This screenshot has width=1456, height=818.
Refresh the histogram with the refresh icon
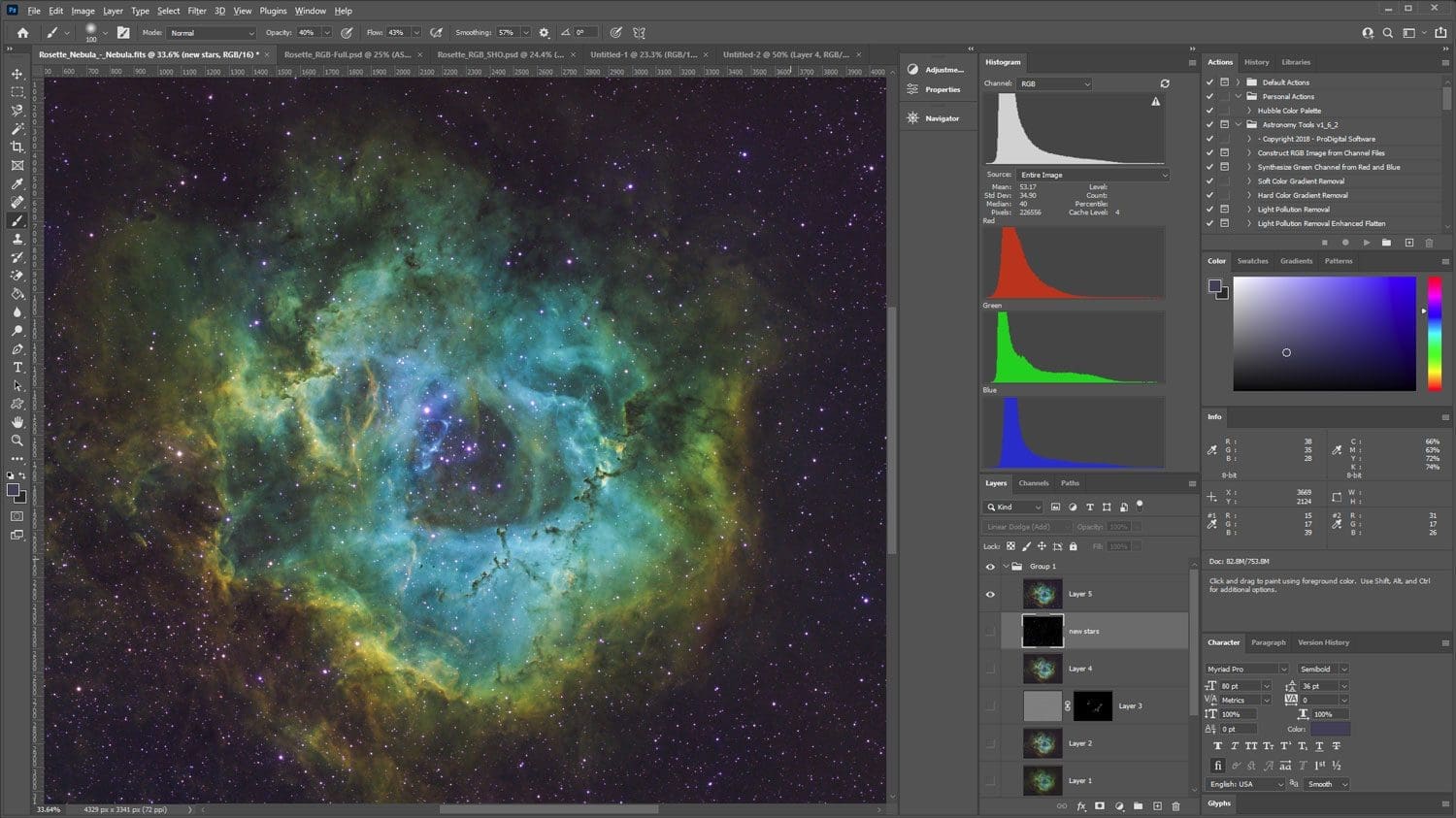click(1165, 83)
